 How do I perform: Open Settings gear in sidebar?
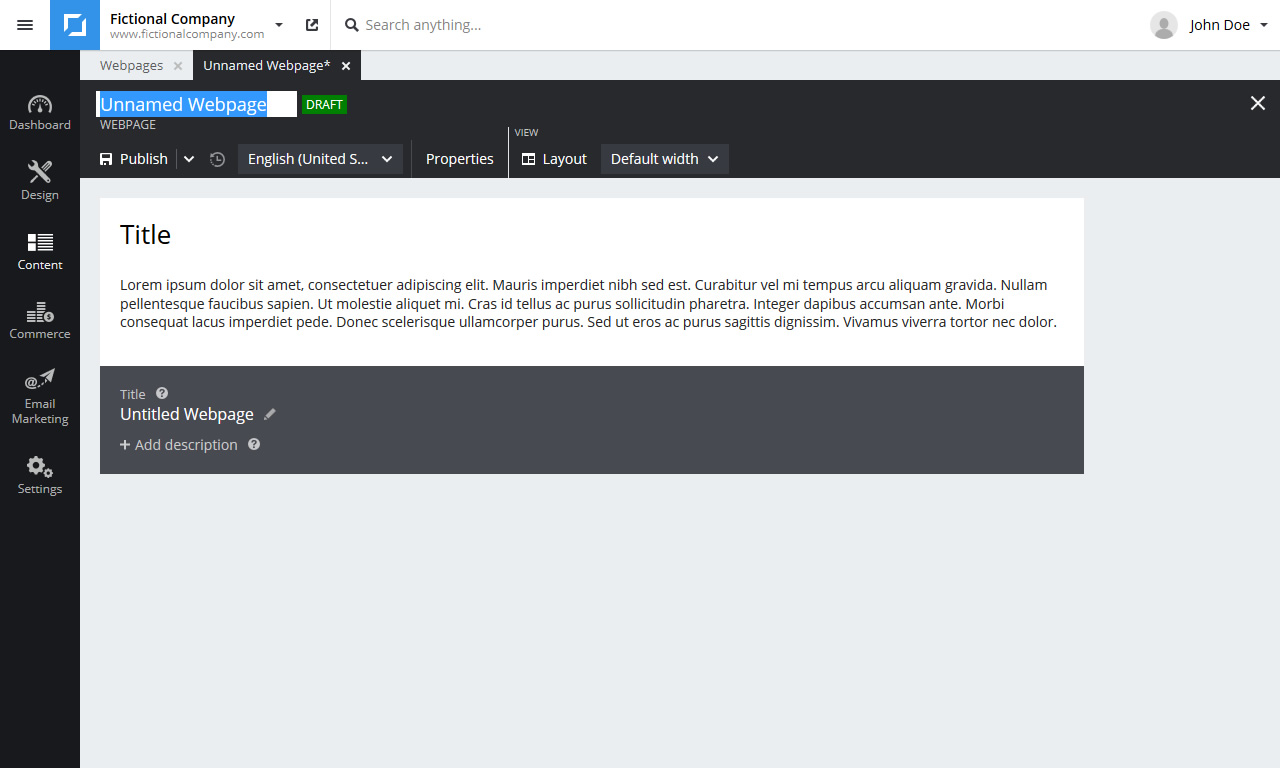(40, 475)
